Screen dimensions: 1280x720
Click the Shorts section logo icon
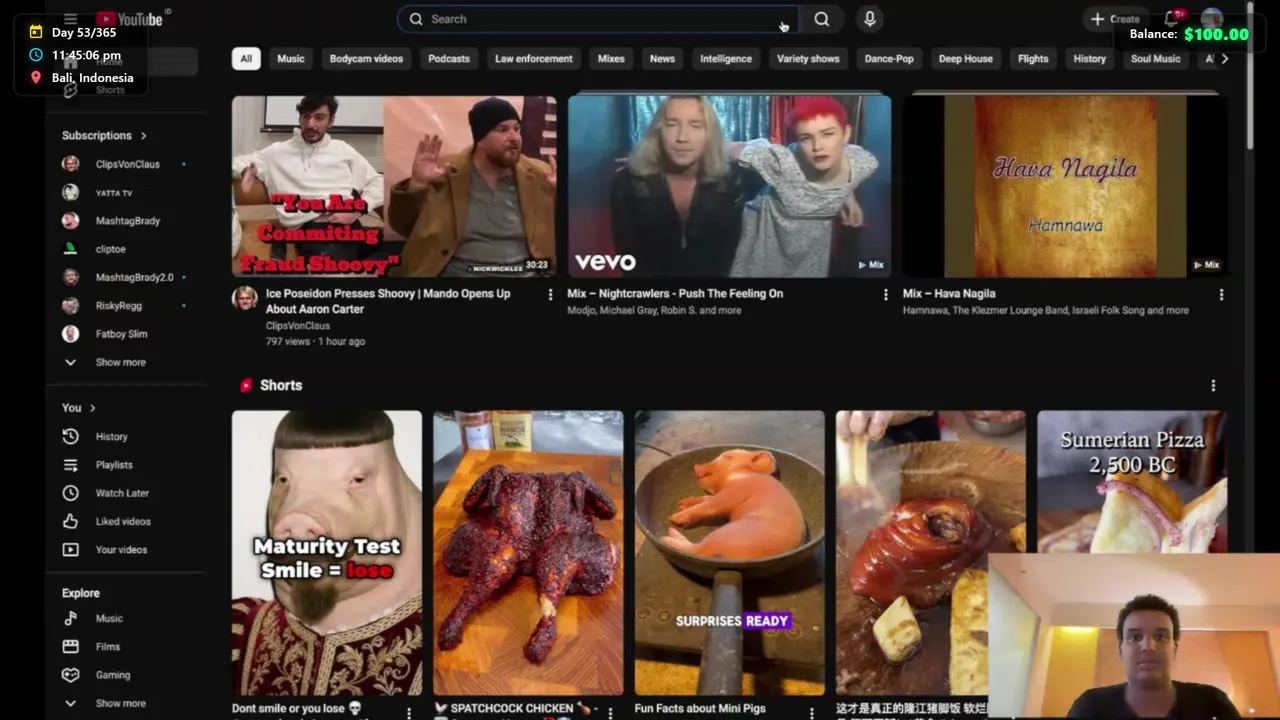(246, 385)
